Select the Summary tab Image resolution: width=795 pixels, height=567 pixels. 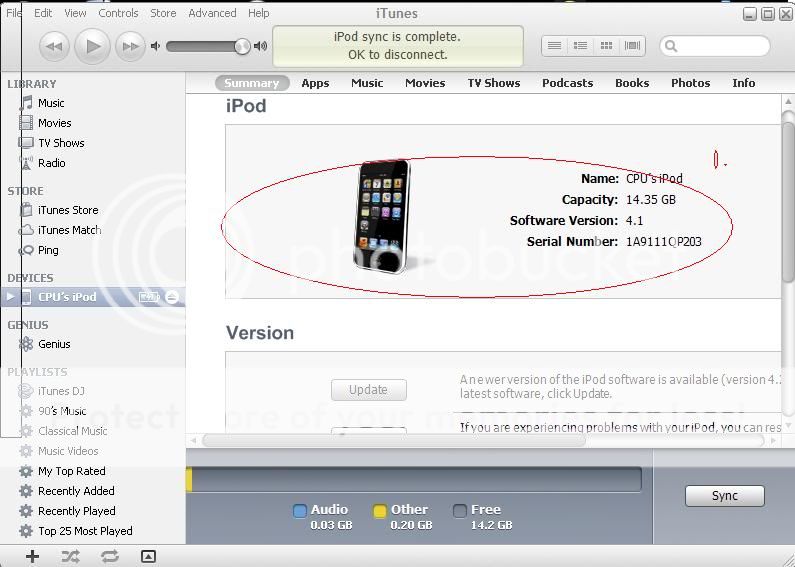pyautogui.click(x=252, y=83)
